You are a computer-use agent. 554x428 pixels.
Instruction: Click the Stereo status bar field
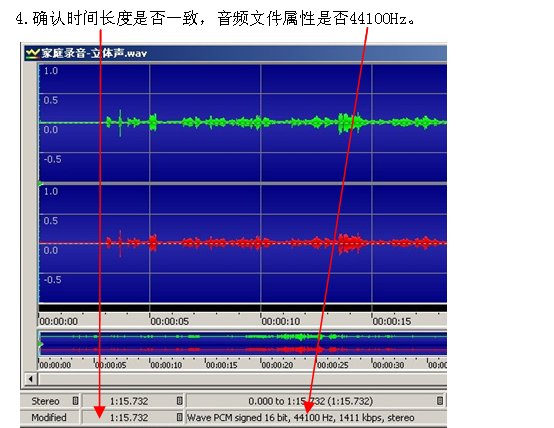[50, 401]
